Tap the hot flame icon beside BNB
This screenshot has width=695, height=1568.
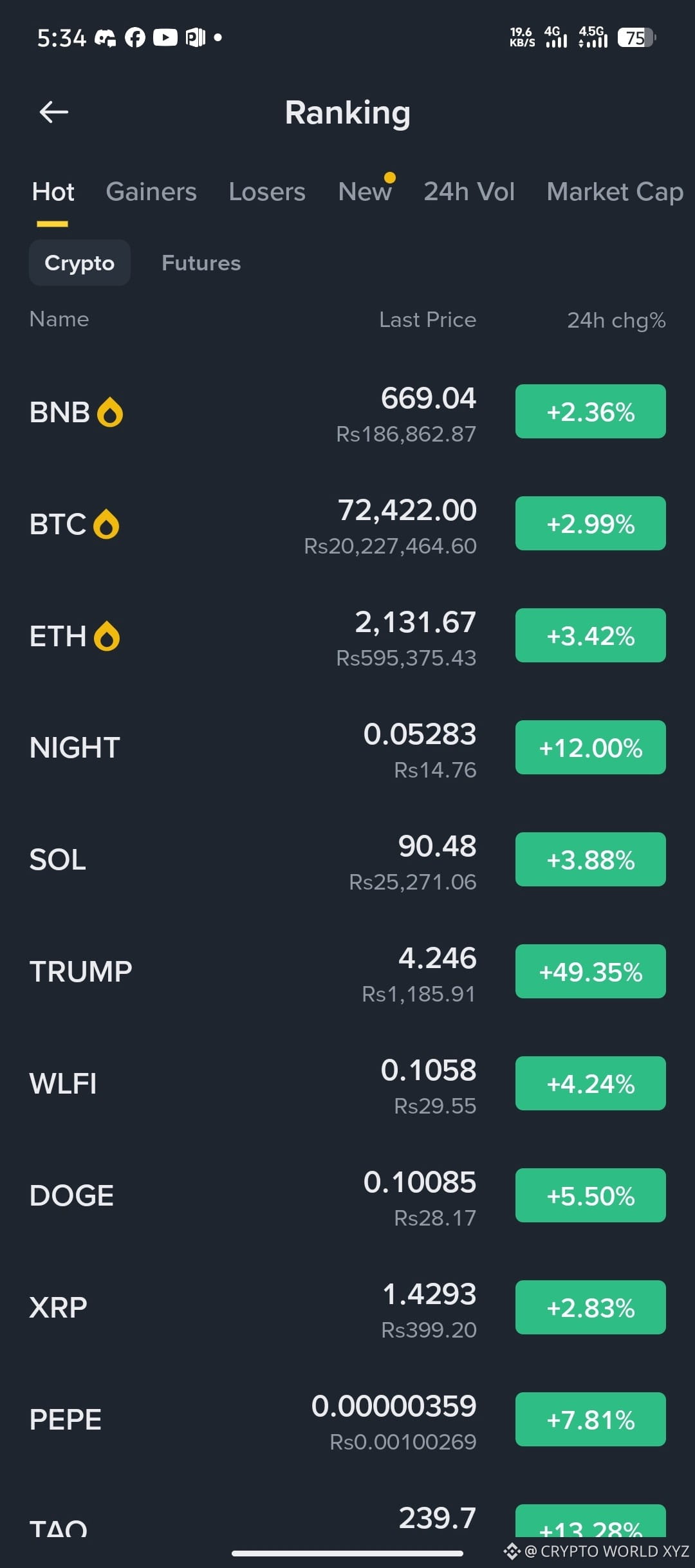pyautogui.click(x=110, y=412)
